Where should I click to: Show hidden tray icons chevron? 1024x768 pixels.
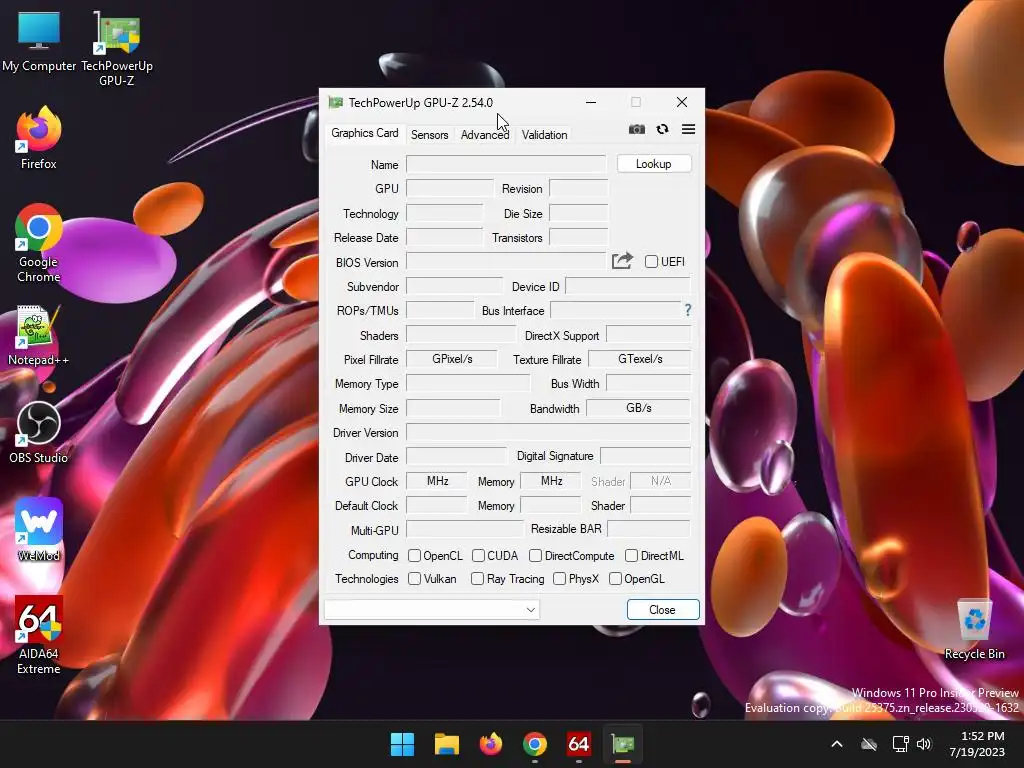pos(837,744)
